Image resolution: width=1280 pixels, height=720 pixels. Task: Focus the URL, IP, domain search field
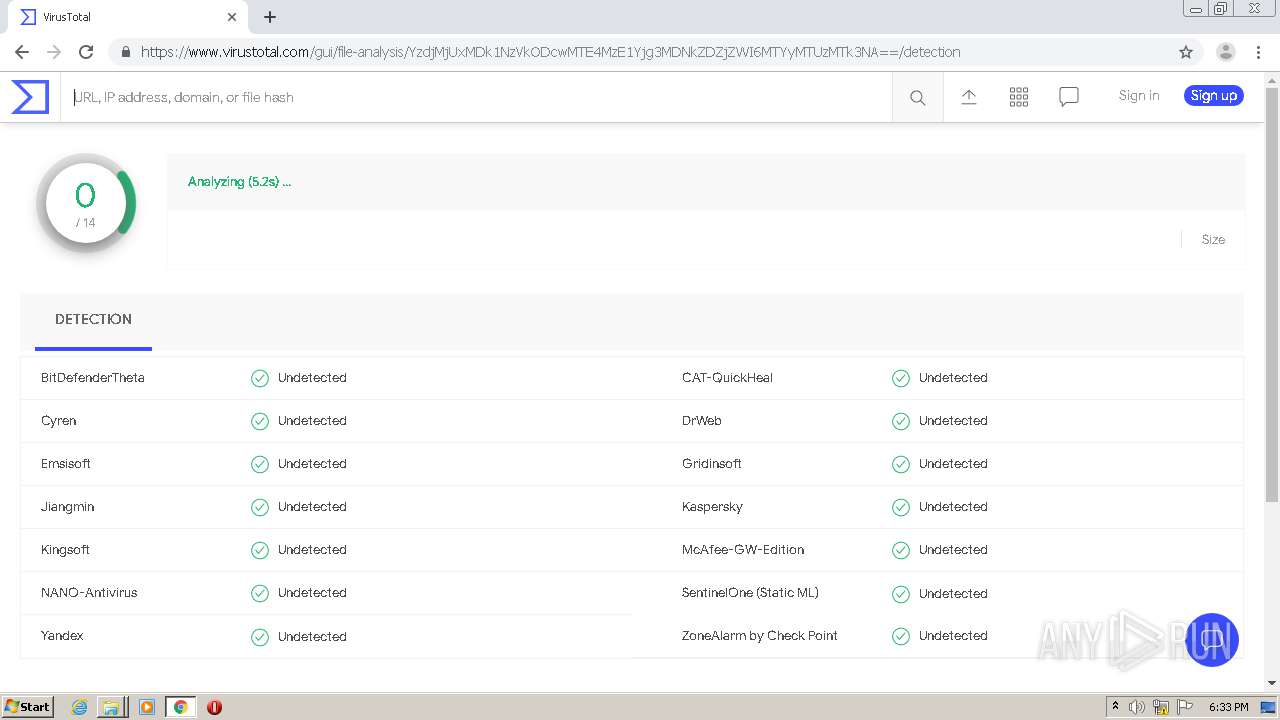coord(477,97)
